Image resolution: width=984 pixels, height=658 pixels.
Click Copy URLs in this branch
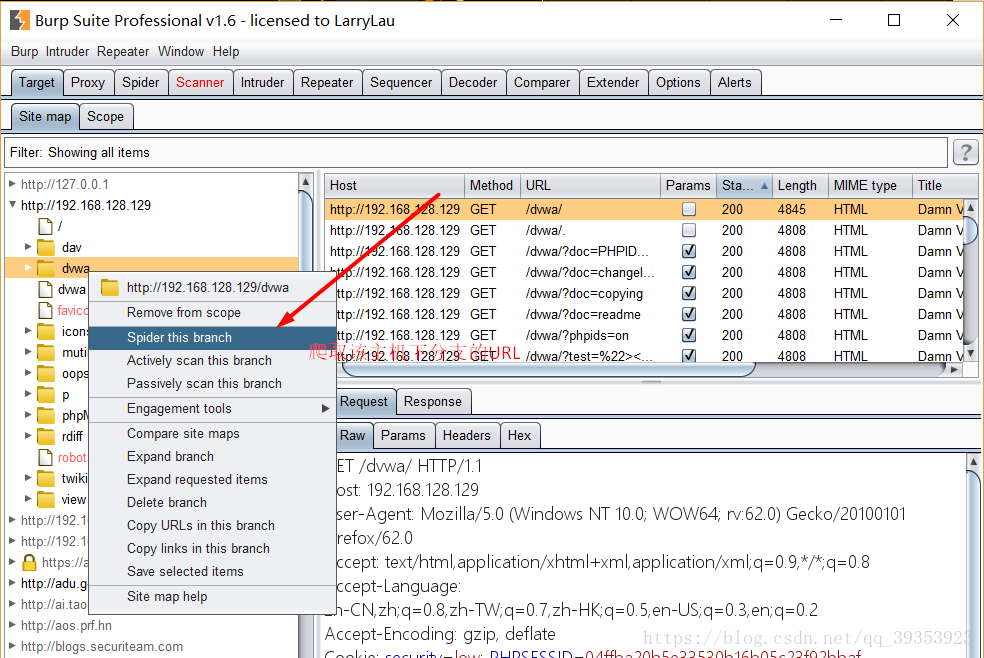(212, 525)
